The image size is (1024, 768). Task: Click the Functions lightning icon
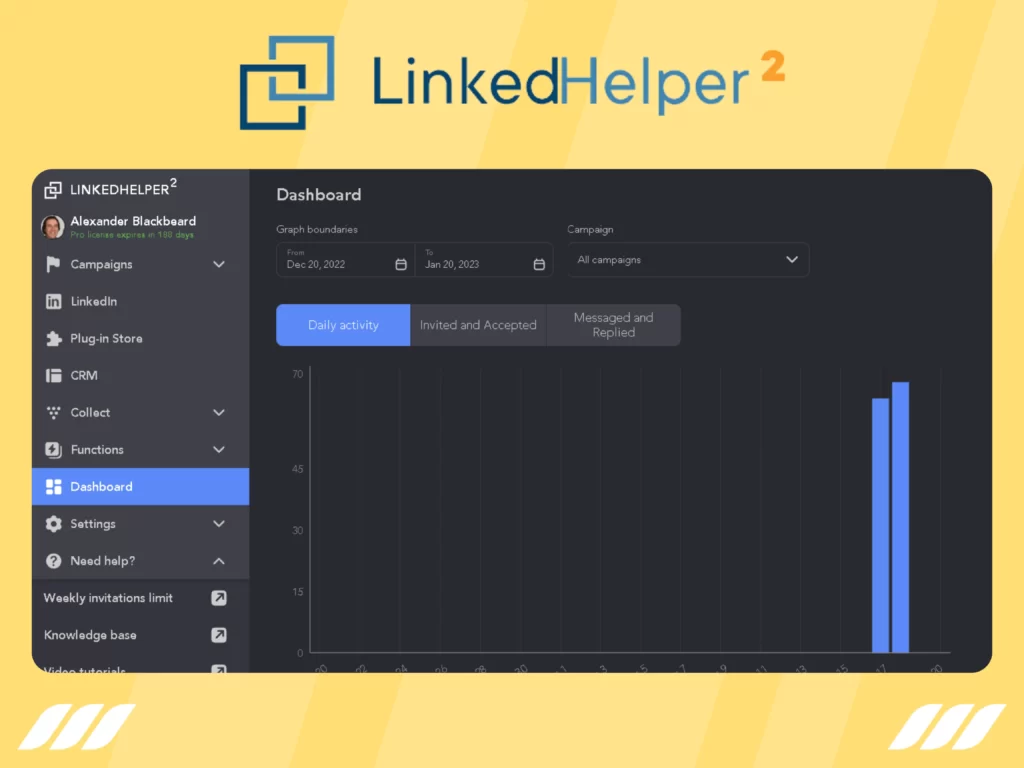[x=54, y=449]
